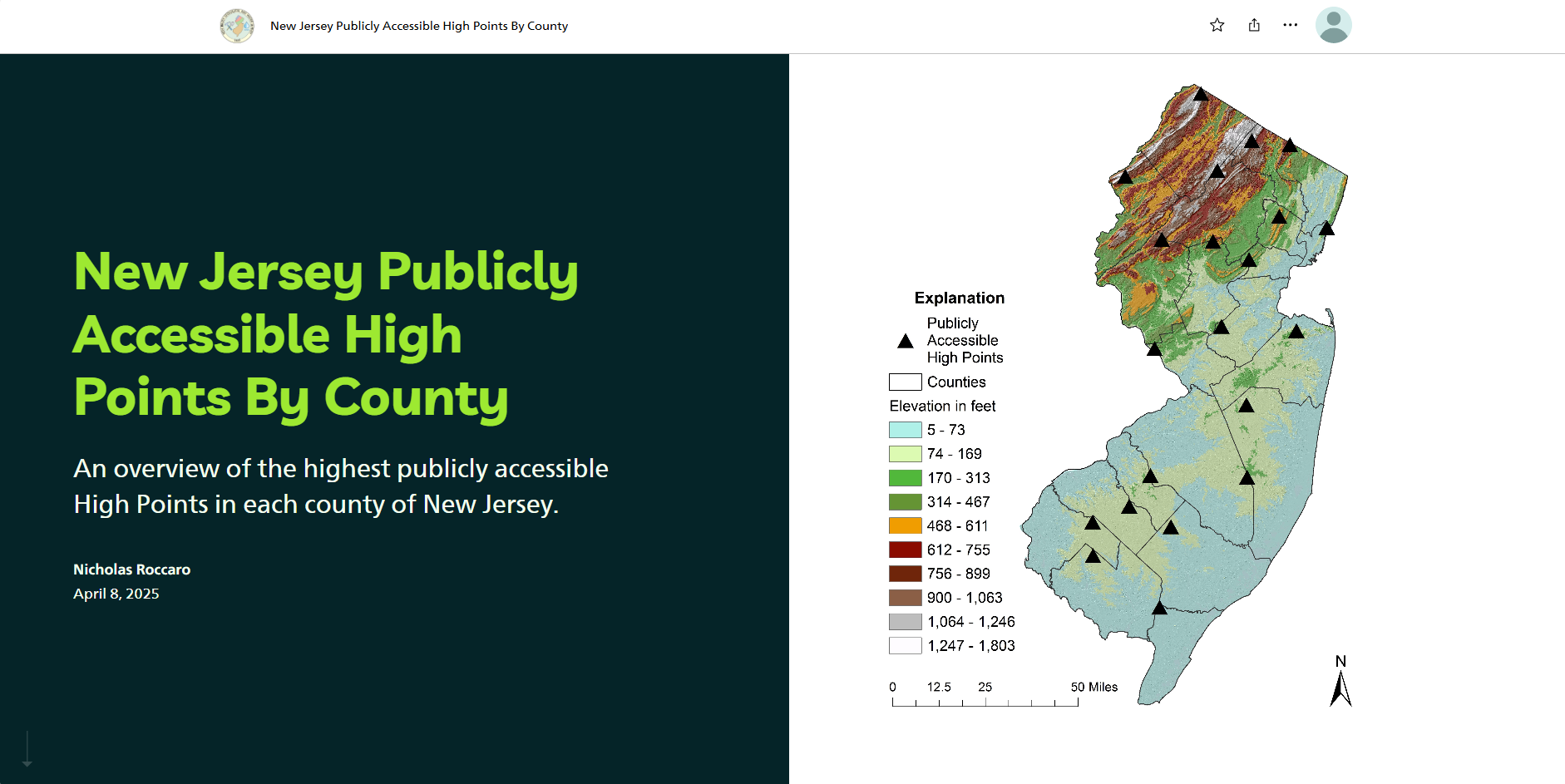Toggle favorite status using the star
The height and width of the screenshot is (784, 1565).
pyautogui.click(x=1217, y=25)
